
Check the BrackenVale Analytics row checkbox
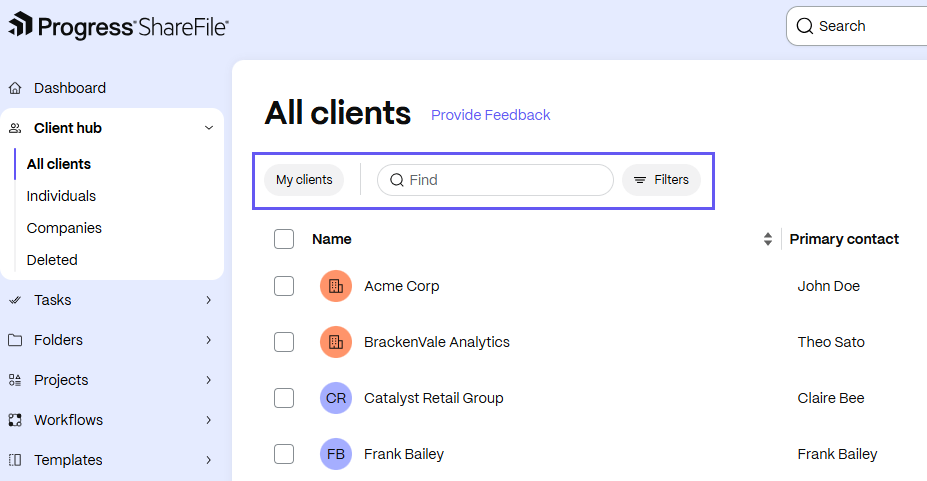click(284, 342)
